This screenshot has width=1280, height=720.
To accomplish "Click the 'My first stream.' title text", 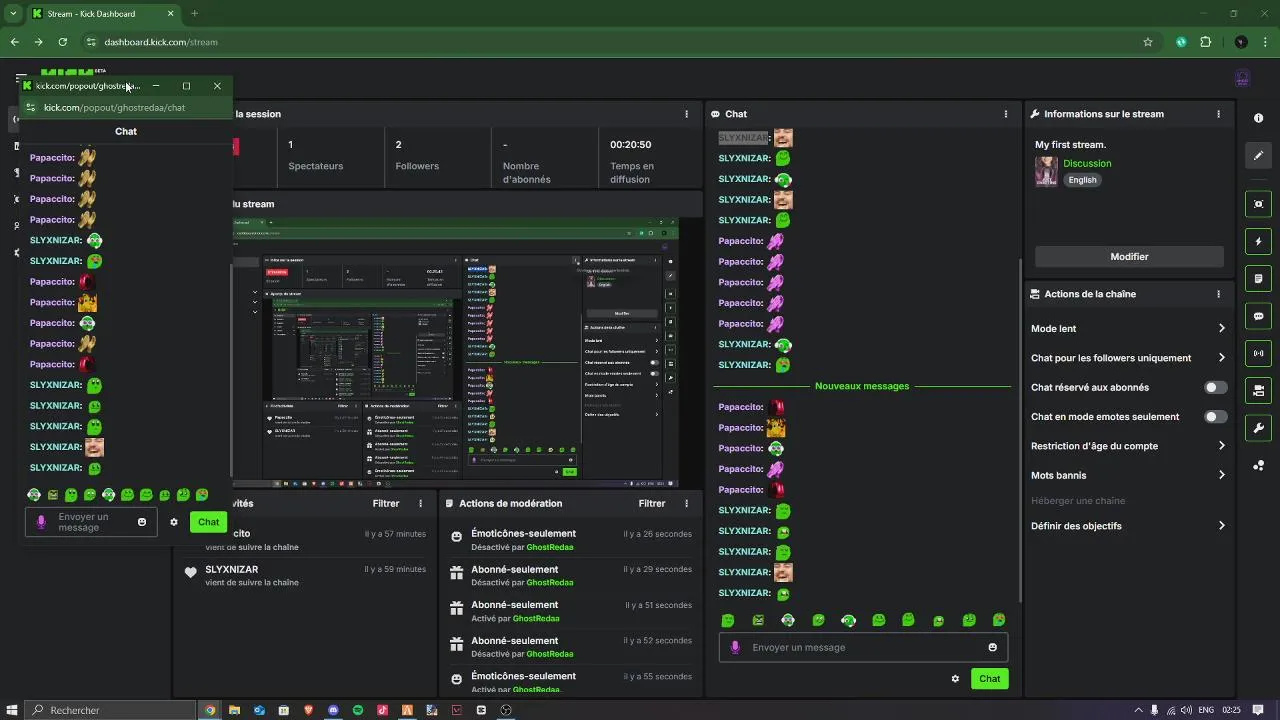I will 1070,145.
